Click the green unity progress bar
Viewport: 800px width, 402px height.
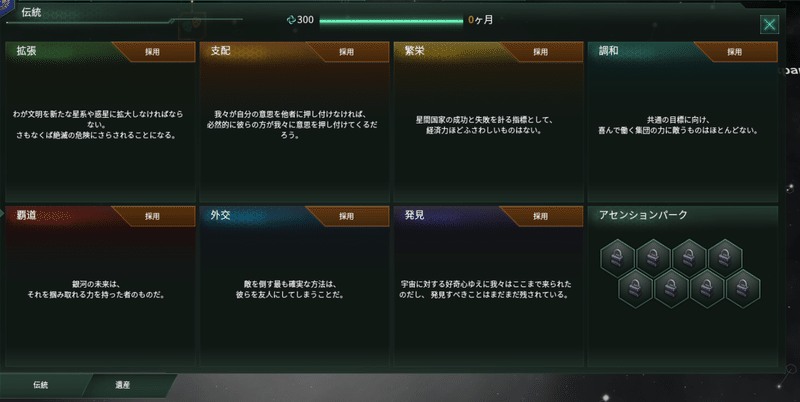(x=391, y=21)
